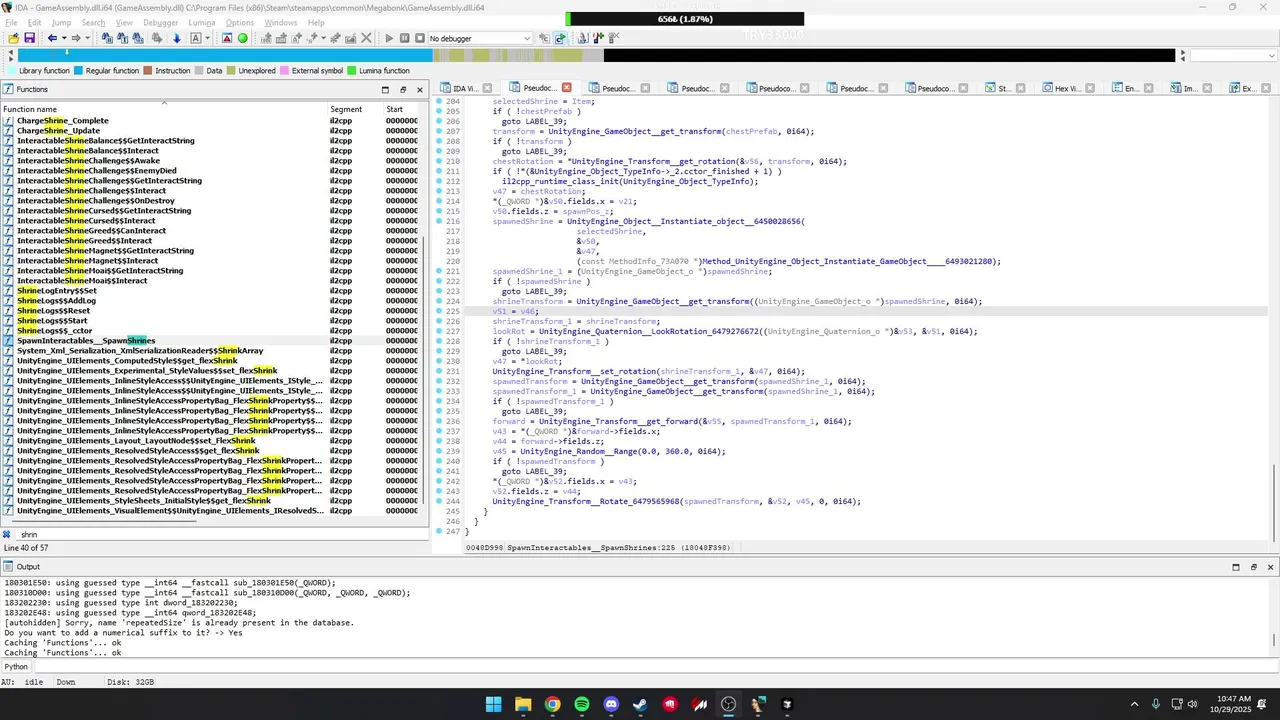Switch to the IDA View tab
The width and height of the screenshot is (1280, 720).
coord(465,88)
